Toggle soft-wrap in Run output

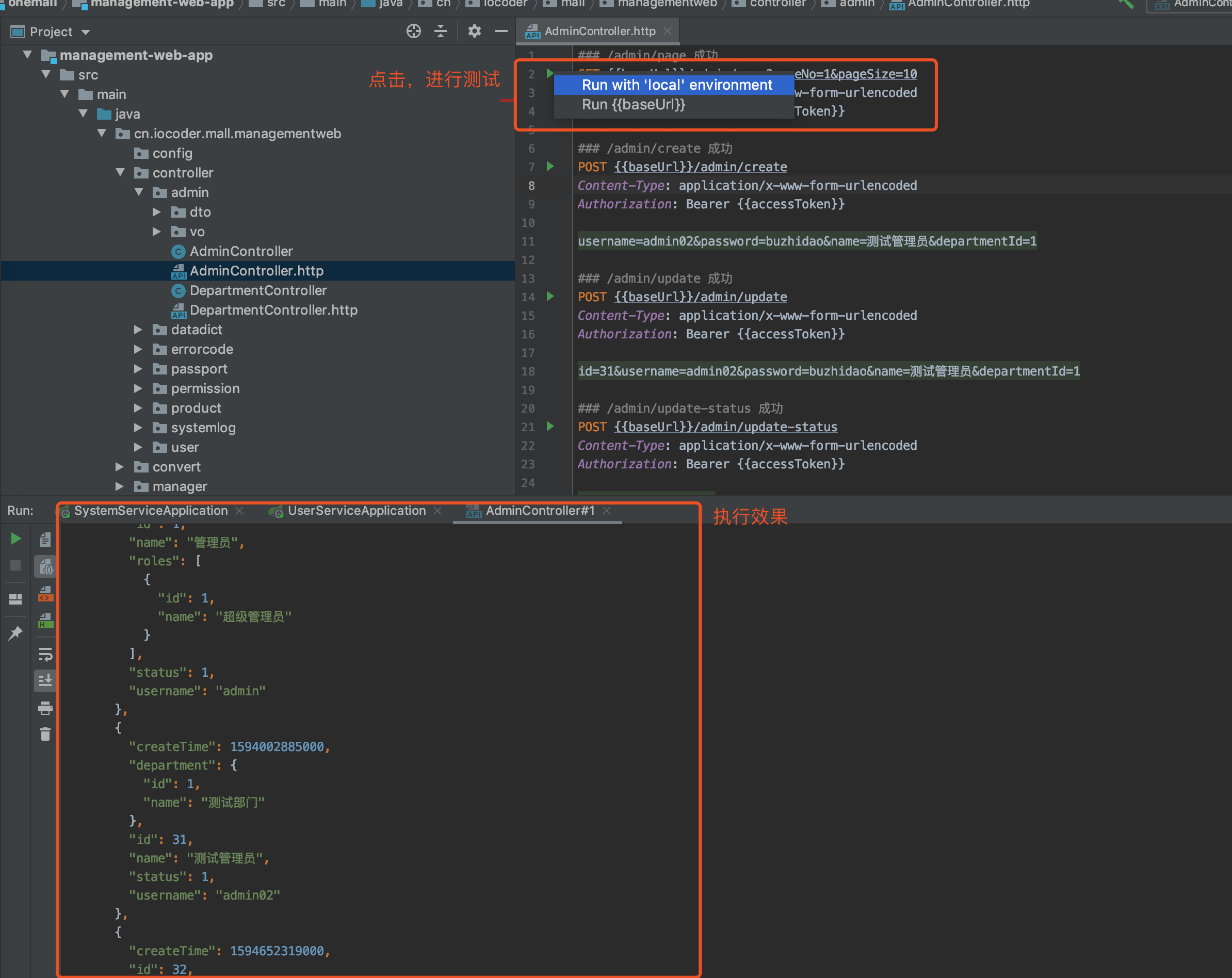point(45,654)
